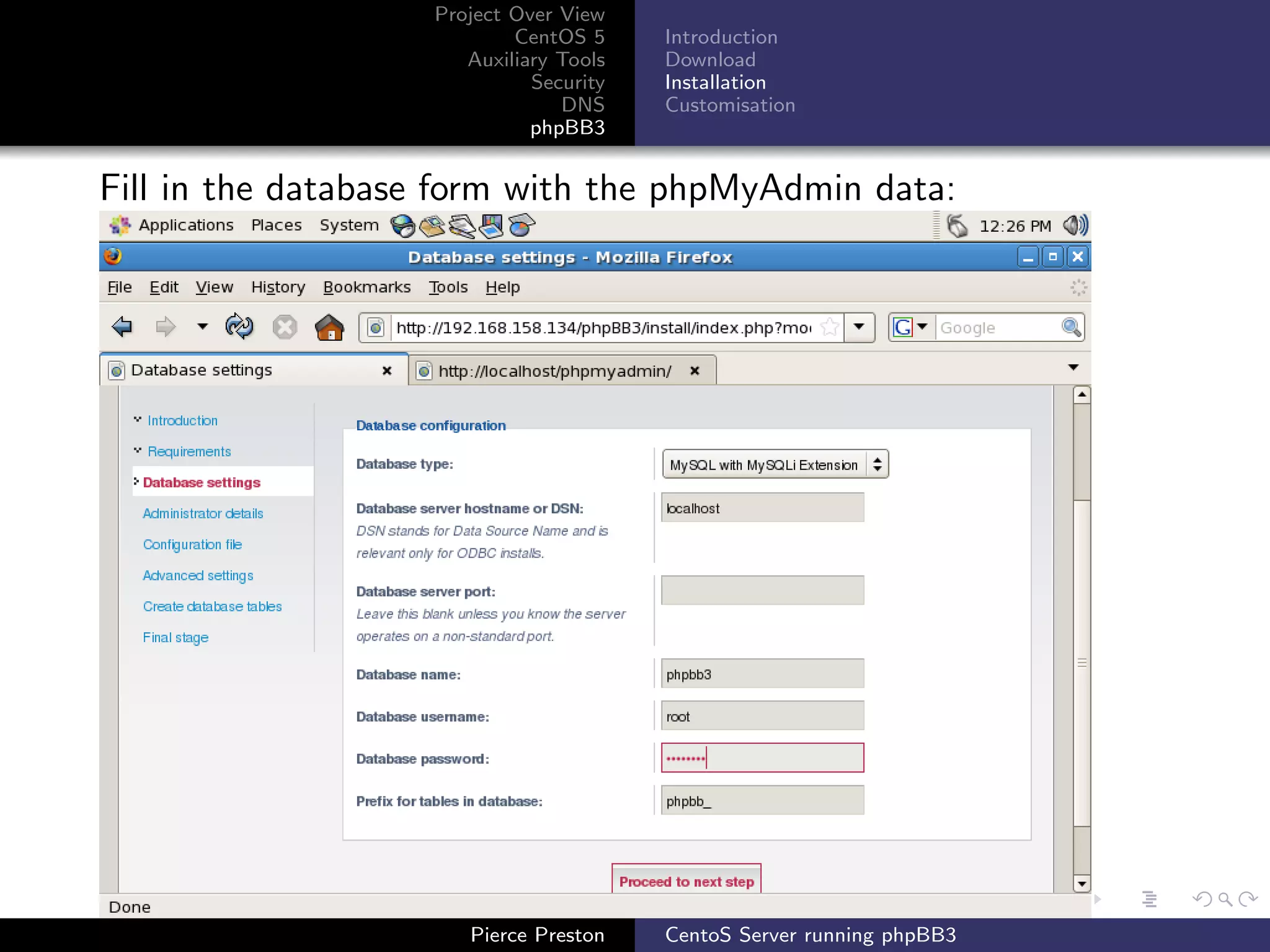Open the File menu
The height and width of the screenshot is (952, 1270).
coord(120,288)
